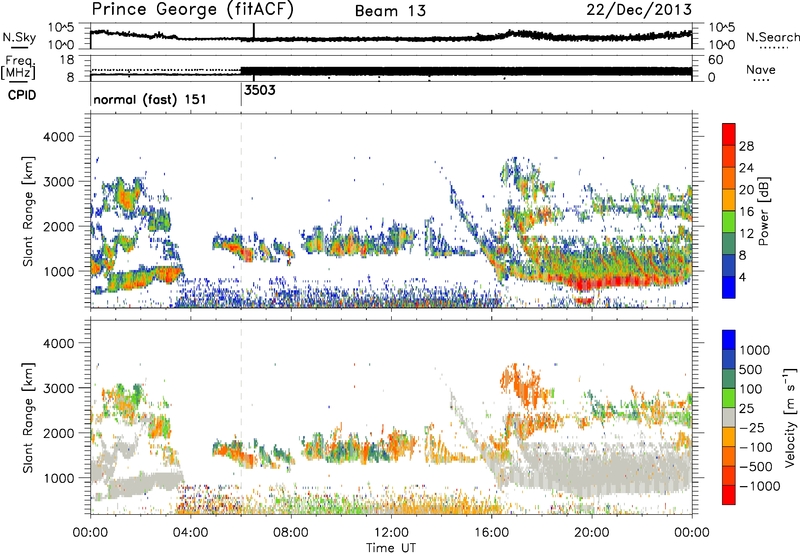Click the grey -25 to 25 velocity swatch
This screenshot has height=554, width=800.
(729, 417)
